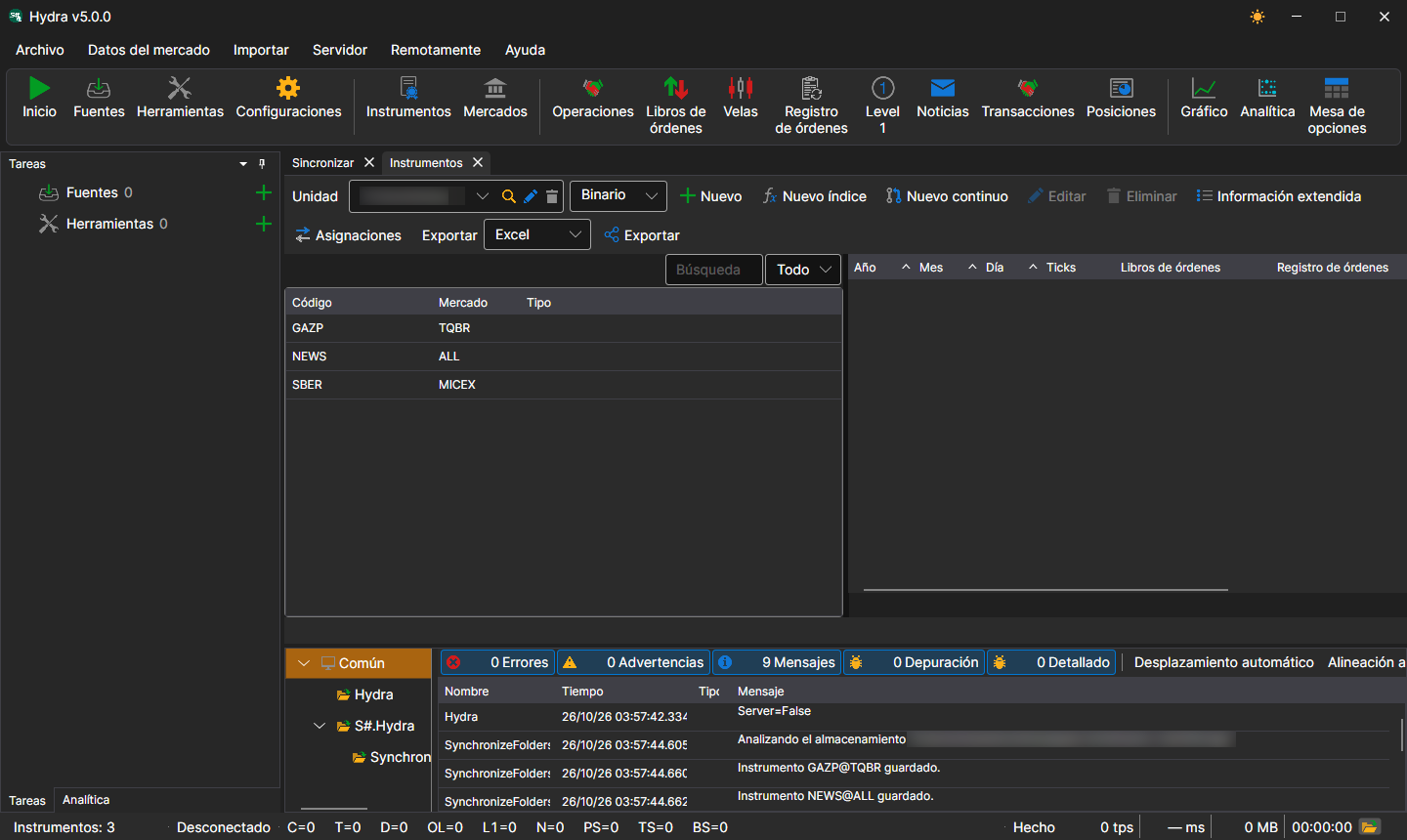Click the Inicio start icon
The image size is (1407, 840).
coord(39,89)
